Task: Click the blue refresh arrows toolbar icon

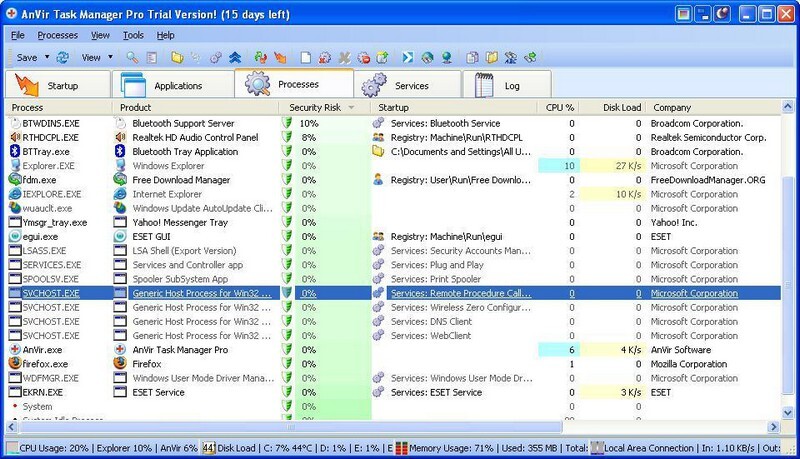Action: pyautogui.click(x=62, y=58)
